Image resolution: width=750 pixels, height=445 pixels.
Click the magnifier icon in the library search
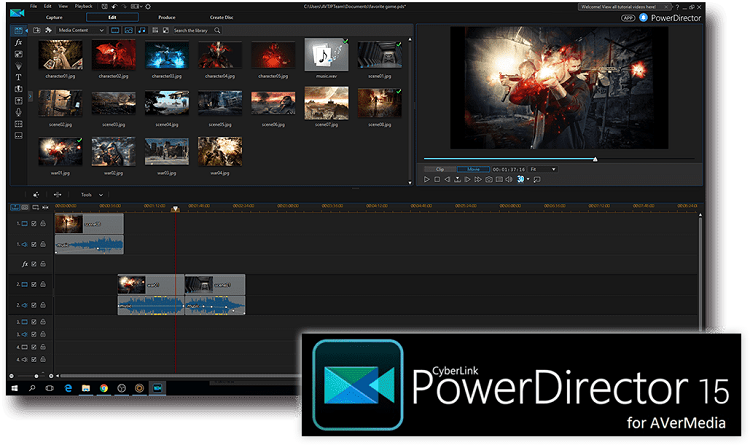click(217, 31)
